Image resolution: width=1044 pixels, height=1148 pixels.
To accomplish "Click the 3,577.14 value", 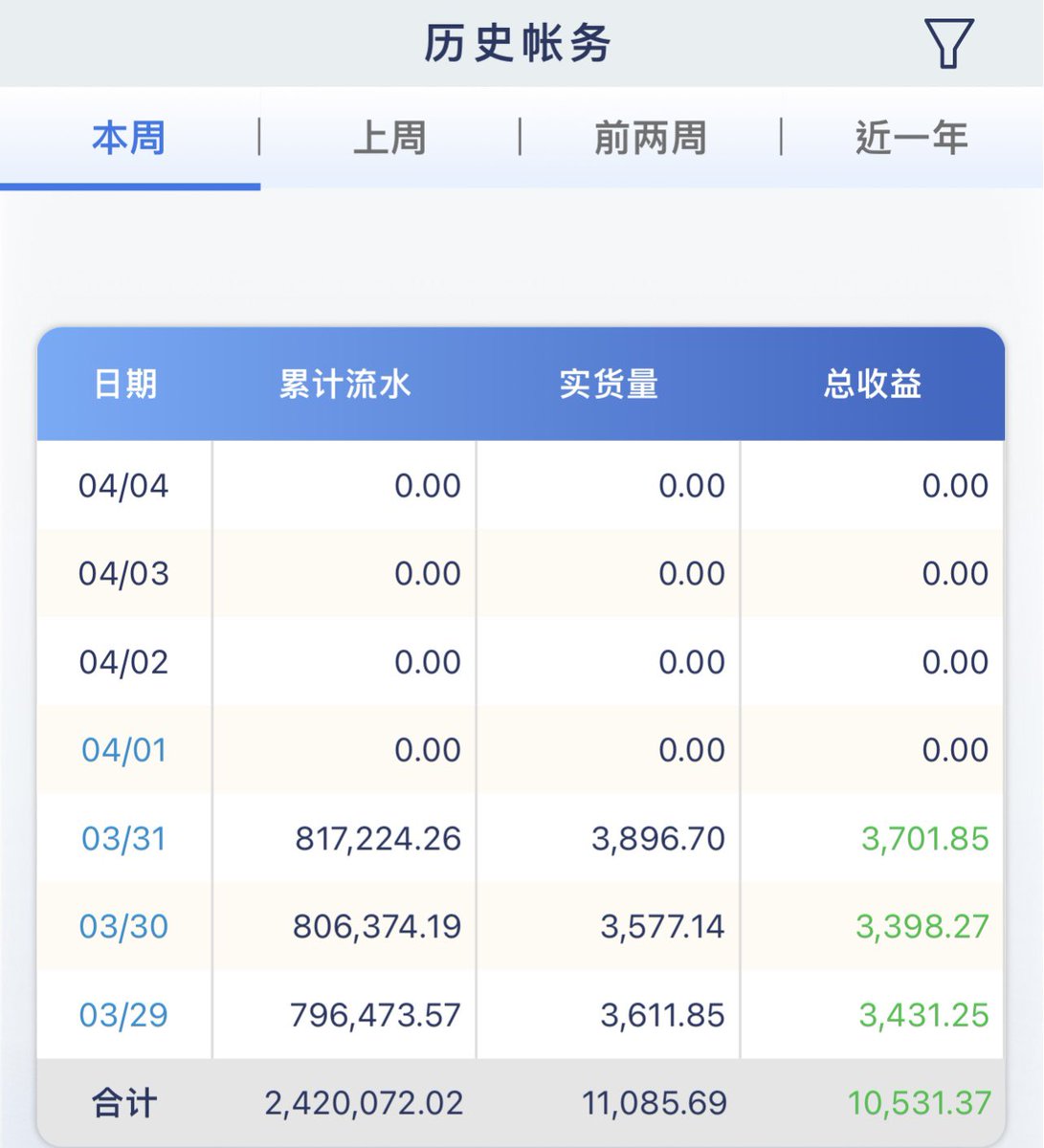I will pos(663,927).
